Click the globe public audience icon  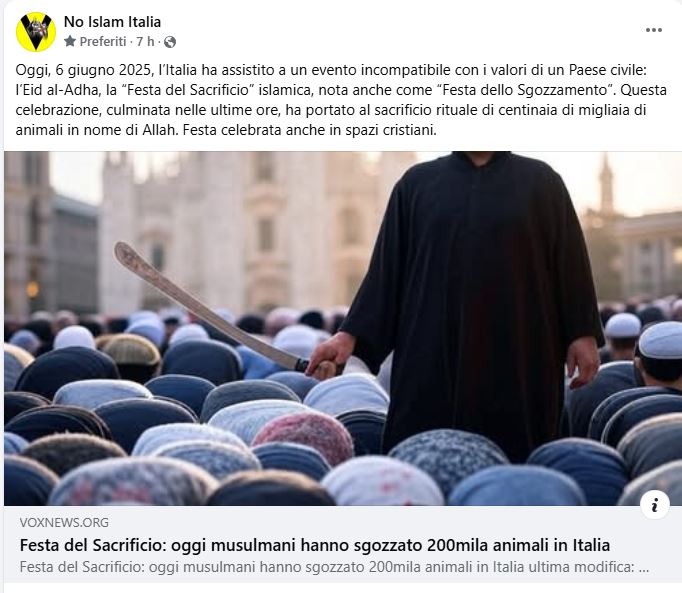tap(170, 42)
